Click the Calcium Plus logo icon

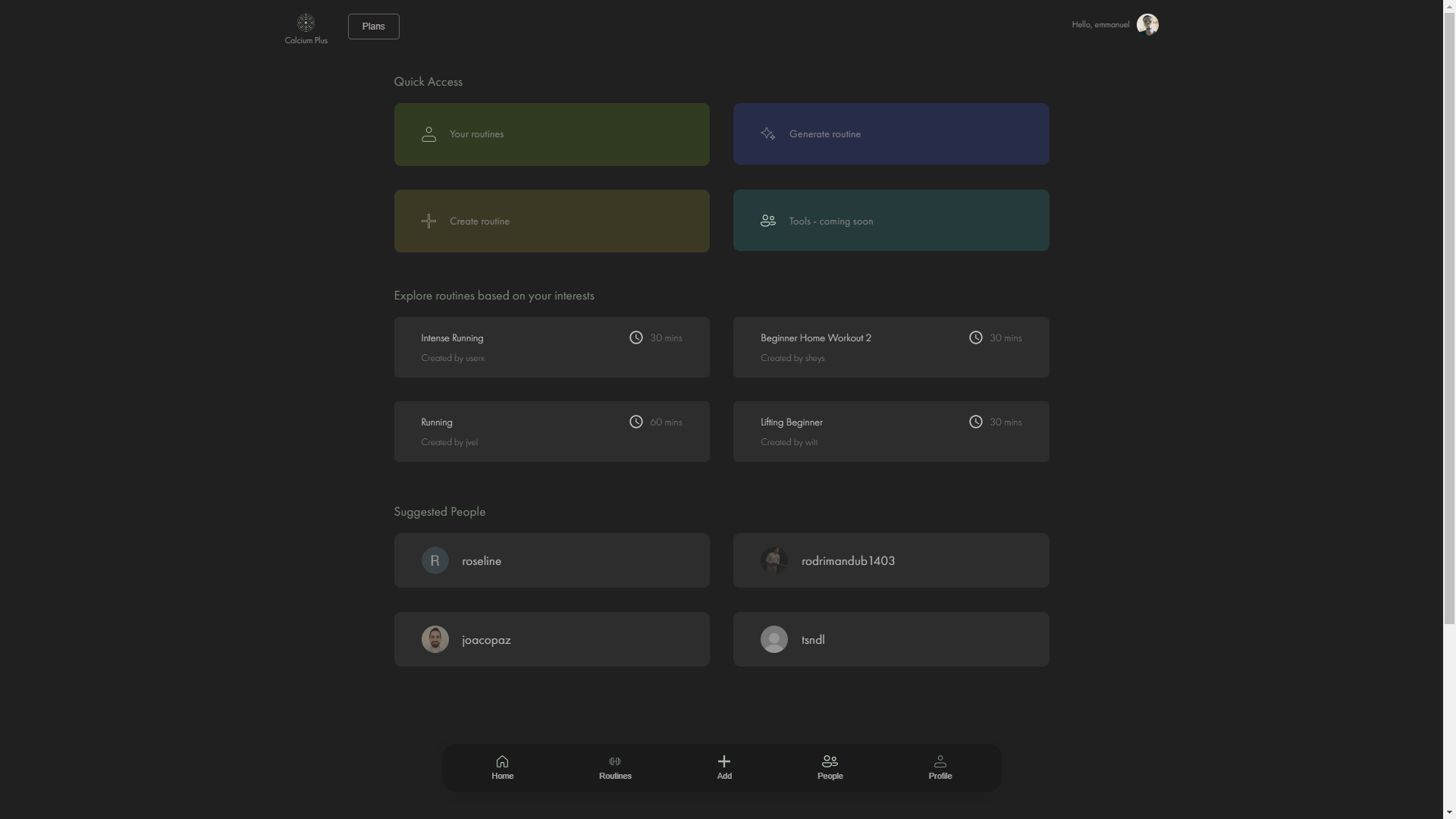point(306,23)
